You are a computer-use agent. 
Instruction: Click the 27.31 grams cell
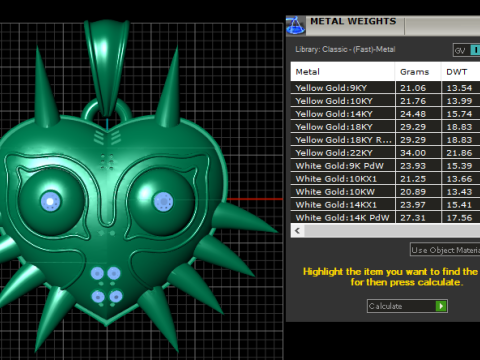(x=418, y=217)
